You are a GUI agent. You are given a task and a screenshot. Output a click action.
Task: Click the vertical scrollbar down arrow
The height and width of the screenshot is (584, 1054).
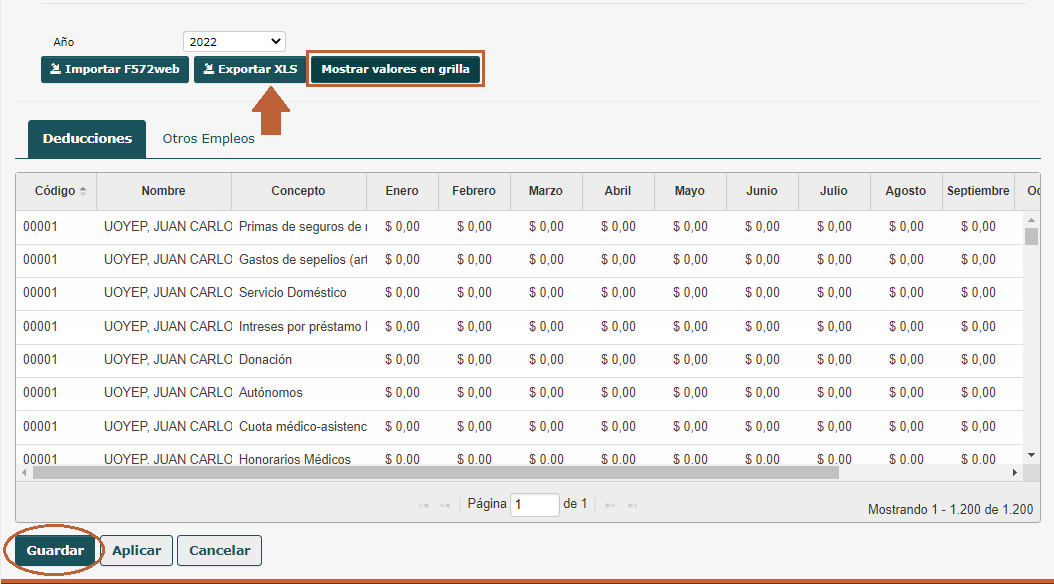tap(1031, 456)
